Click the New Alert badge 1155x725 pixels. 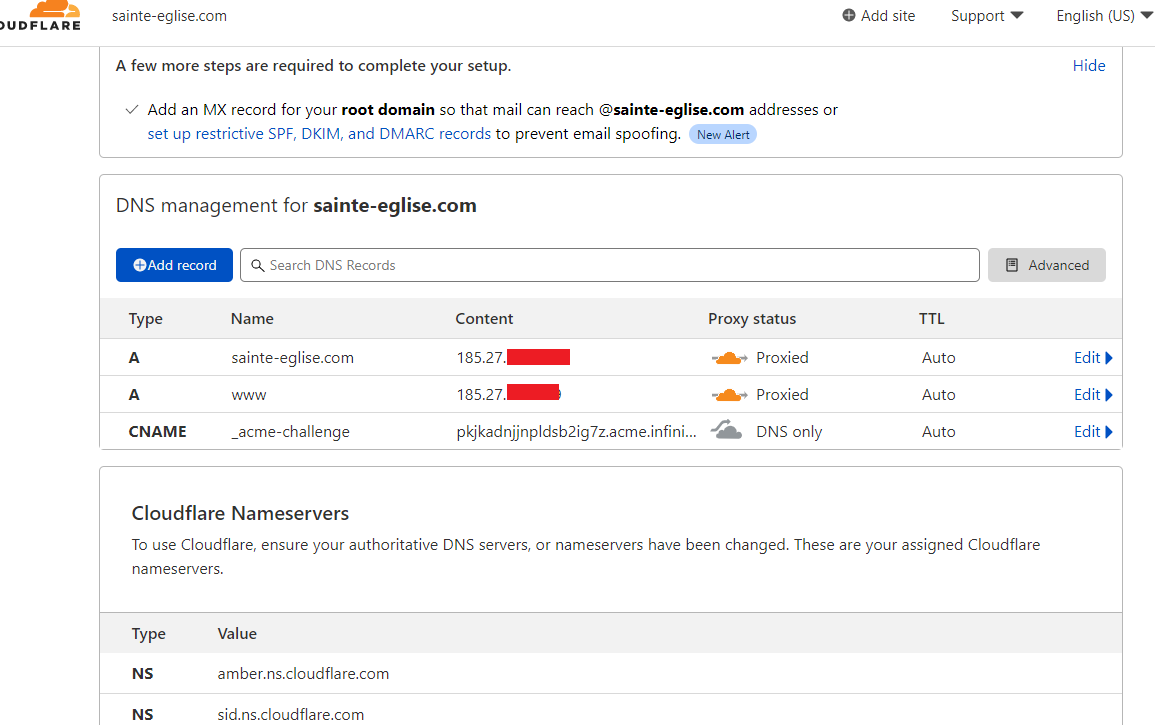[x=723, y=134]
